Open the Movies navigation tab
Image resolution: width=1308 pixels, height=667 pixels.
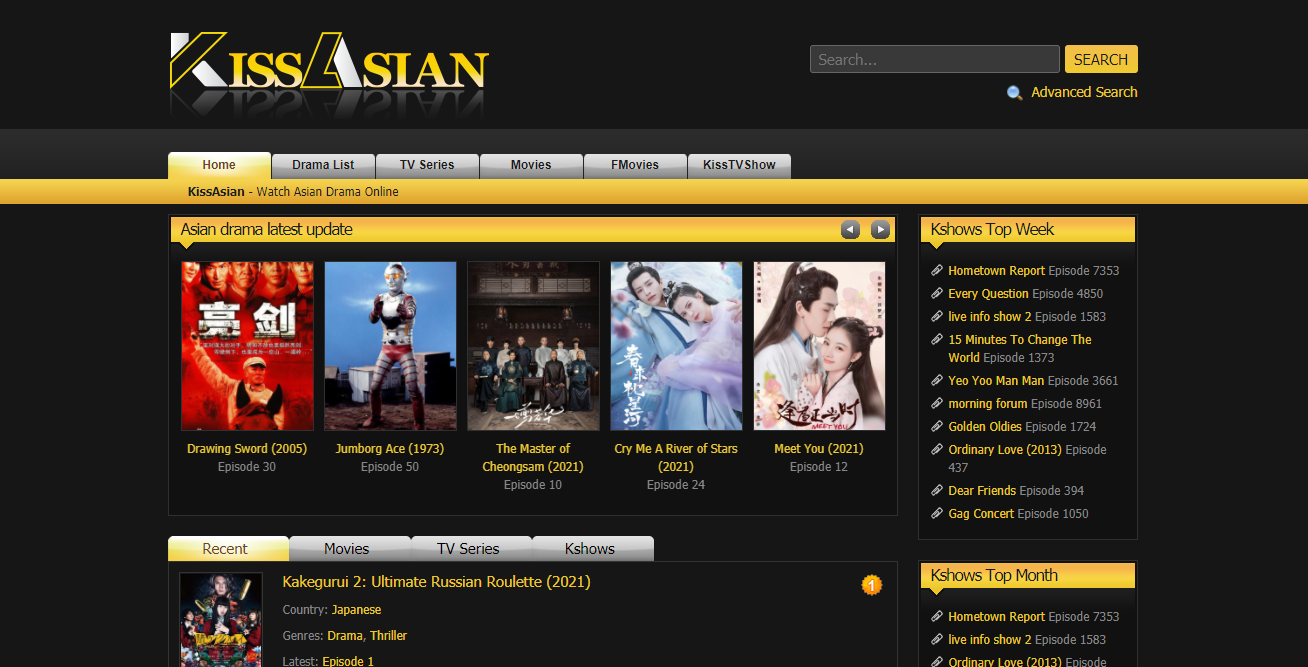(531, 165)
